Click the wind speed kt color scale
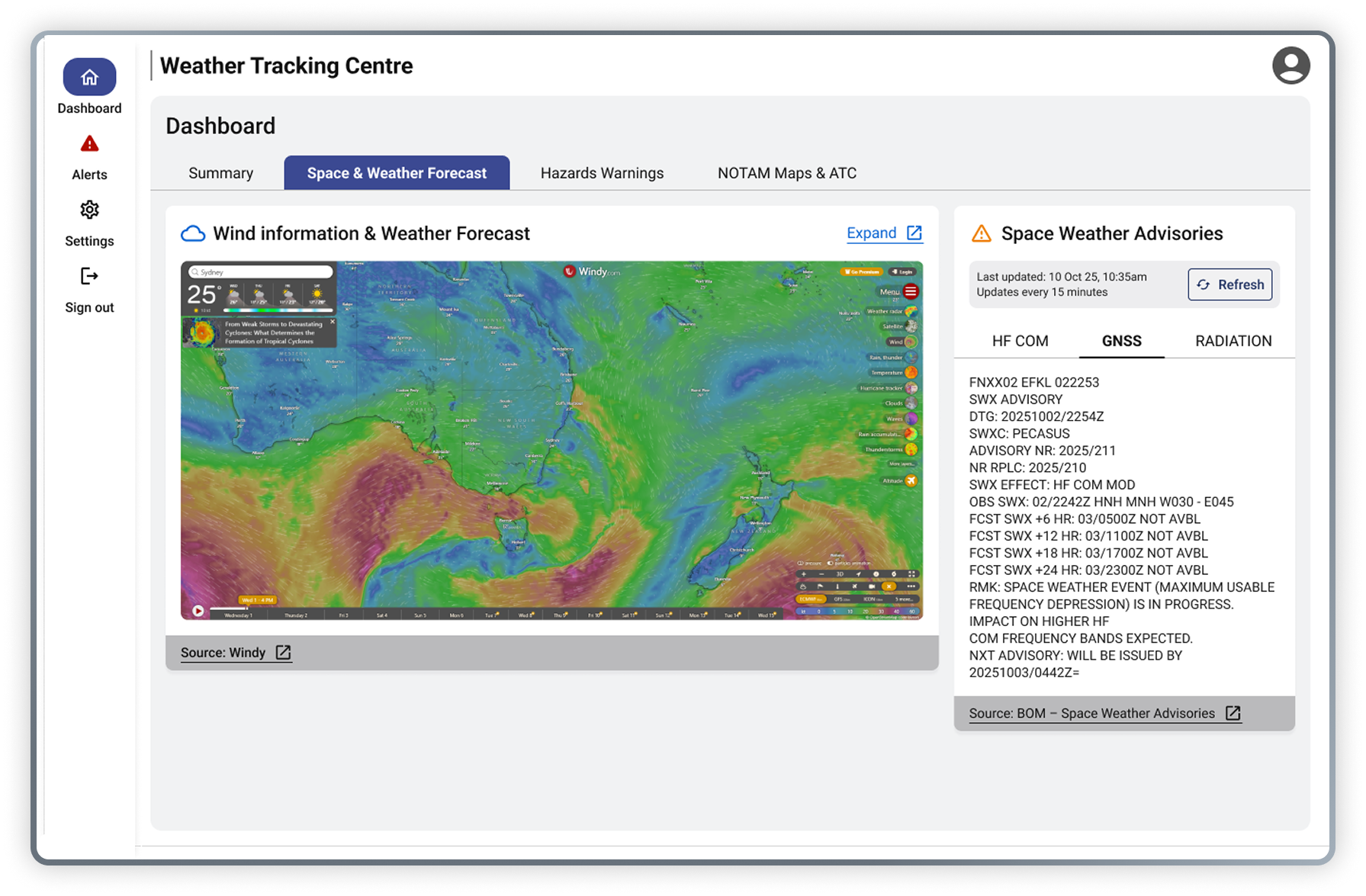The image size is (1366, 896). [x=857, y=611]
